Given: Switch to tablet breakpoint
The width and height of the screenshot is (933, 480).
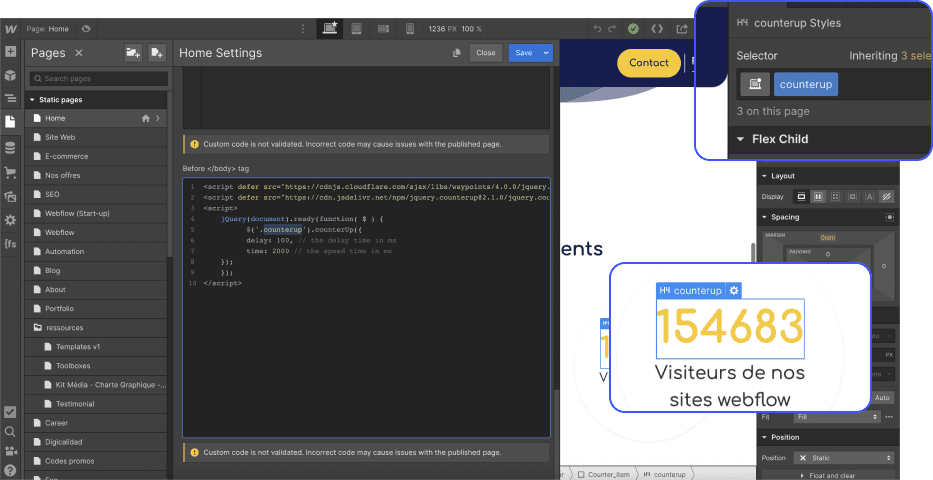Looking at the screenshot, I should [x=356, y=29].
